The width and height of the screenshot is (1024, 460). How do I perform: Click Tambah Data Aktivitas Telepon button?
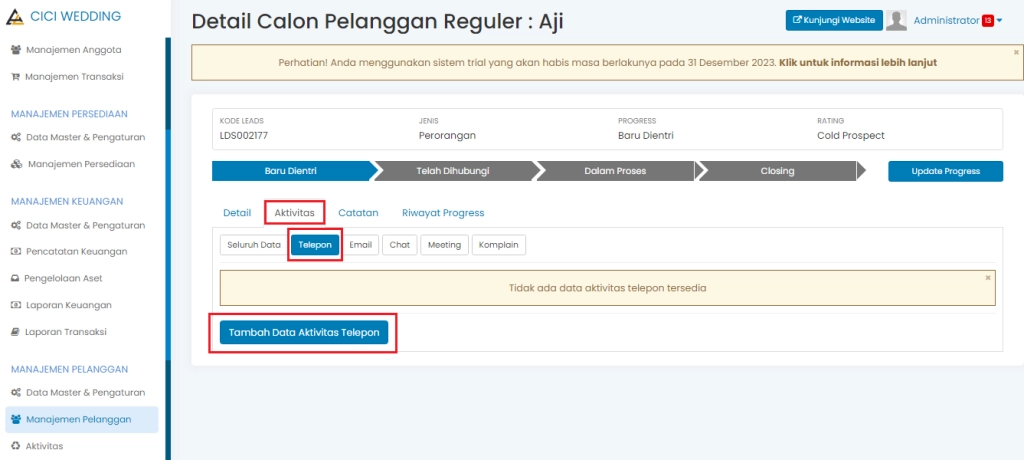[303, 334]
